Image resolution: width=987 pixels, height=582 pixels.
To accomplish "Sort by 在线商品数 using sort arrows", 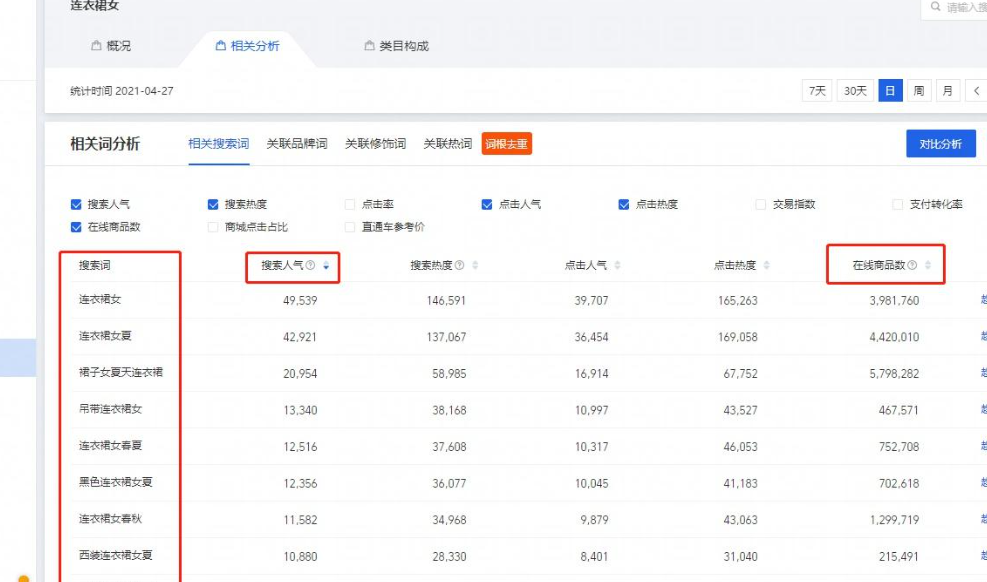I will pyautogui.click(x=928, y=266).
